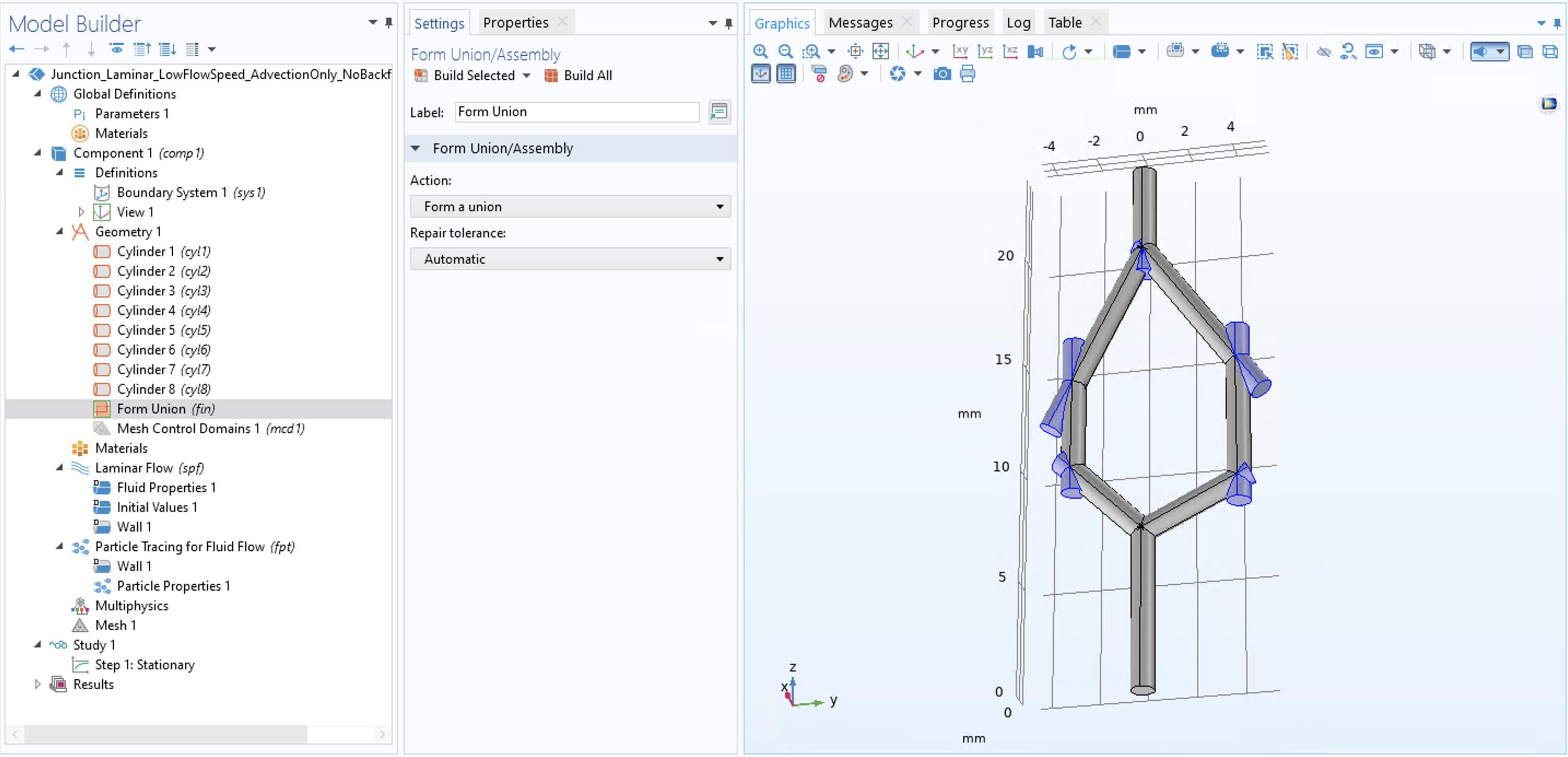Expand the View 1 tree node

[x=81, y=212]
